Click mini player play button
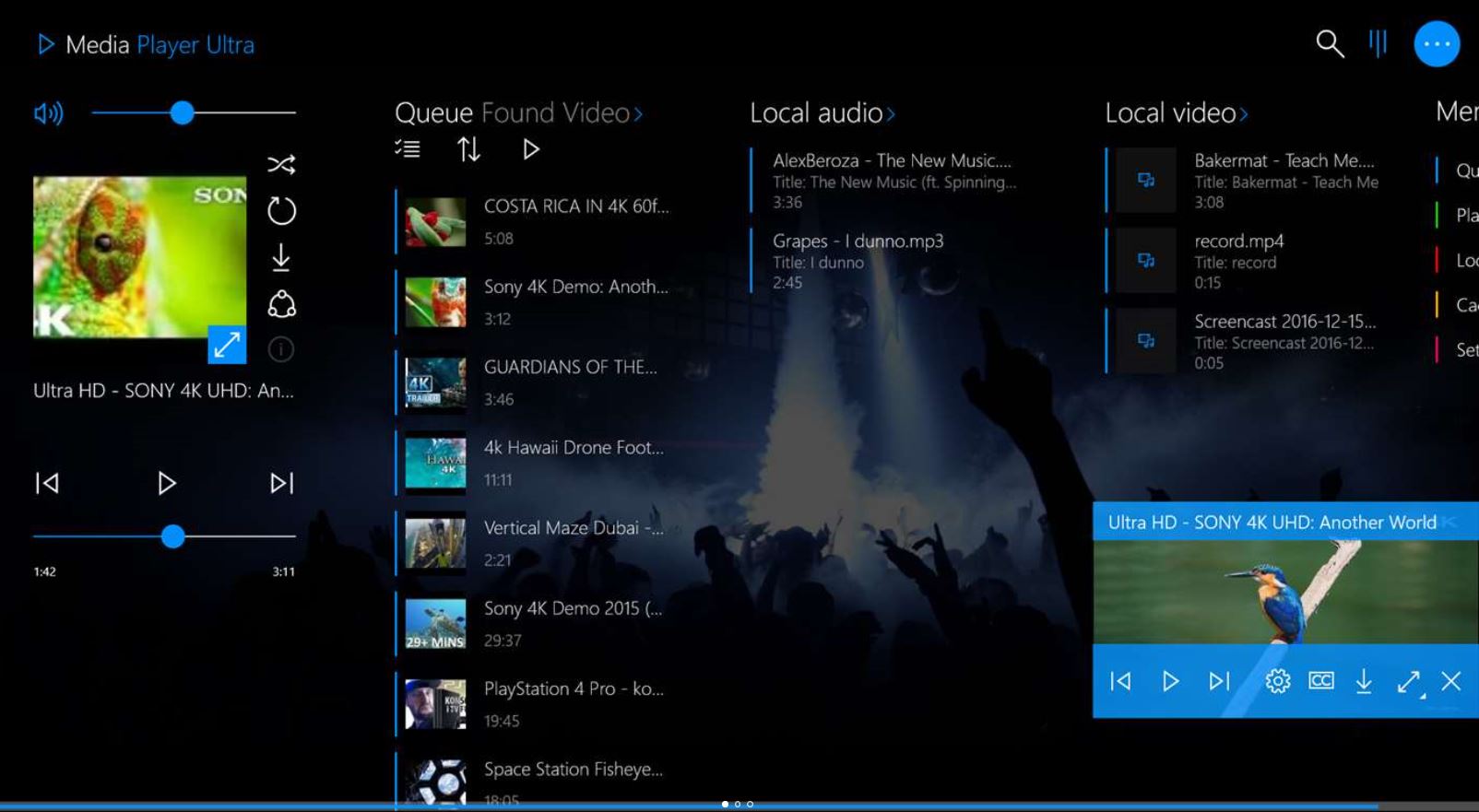 pos(1170,681)
